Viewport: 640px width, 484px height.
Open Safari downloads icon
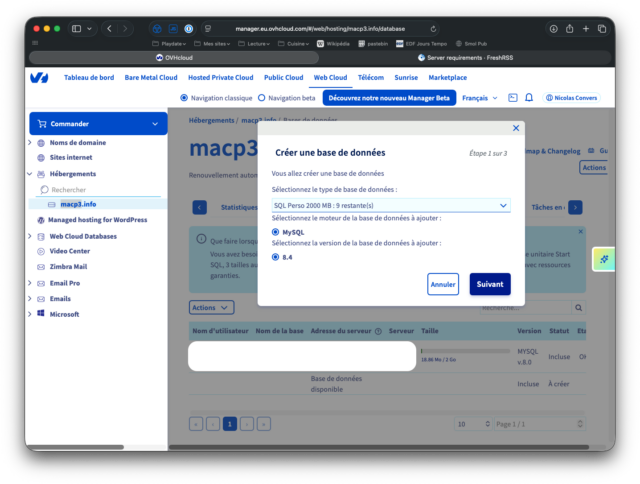tap(553, 29)
